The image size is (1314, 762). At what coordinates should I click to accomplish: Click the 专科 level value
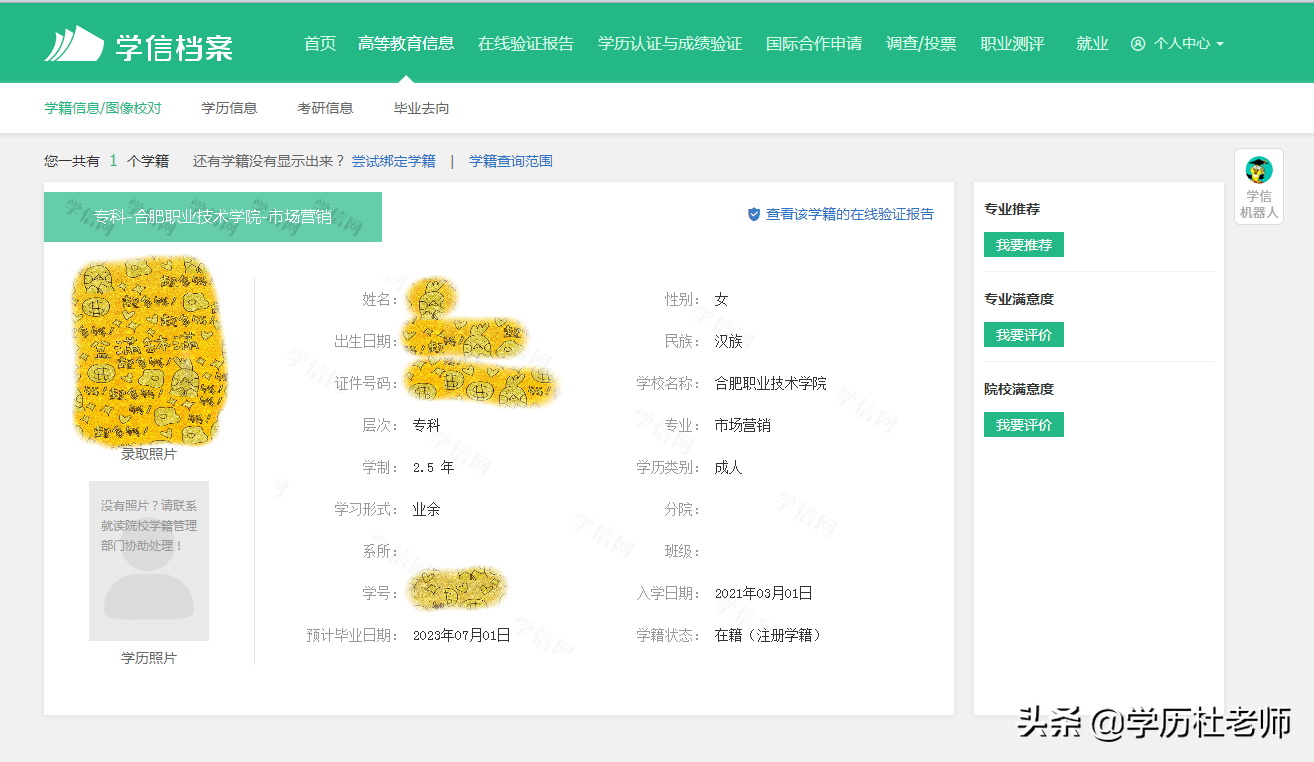[x=427, y=425]
